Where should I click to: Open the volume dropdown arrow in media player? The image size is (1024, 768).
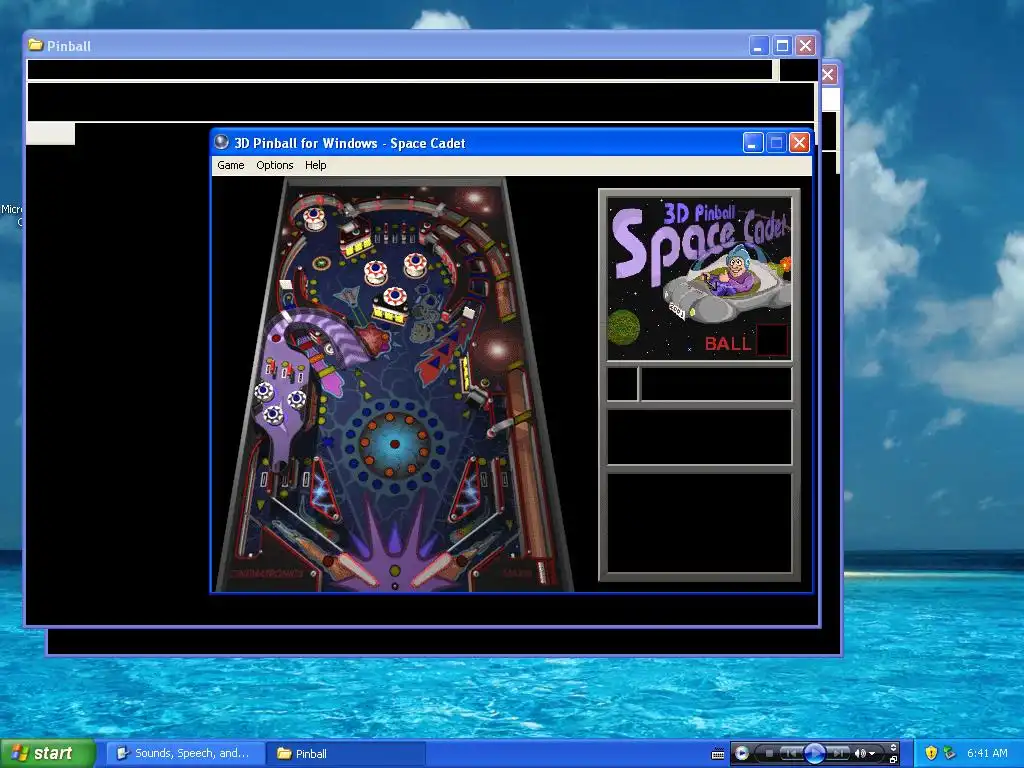pyautogui.click(x=872, y=754)
